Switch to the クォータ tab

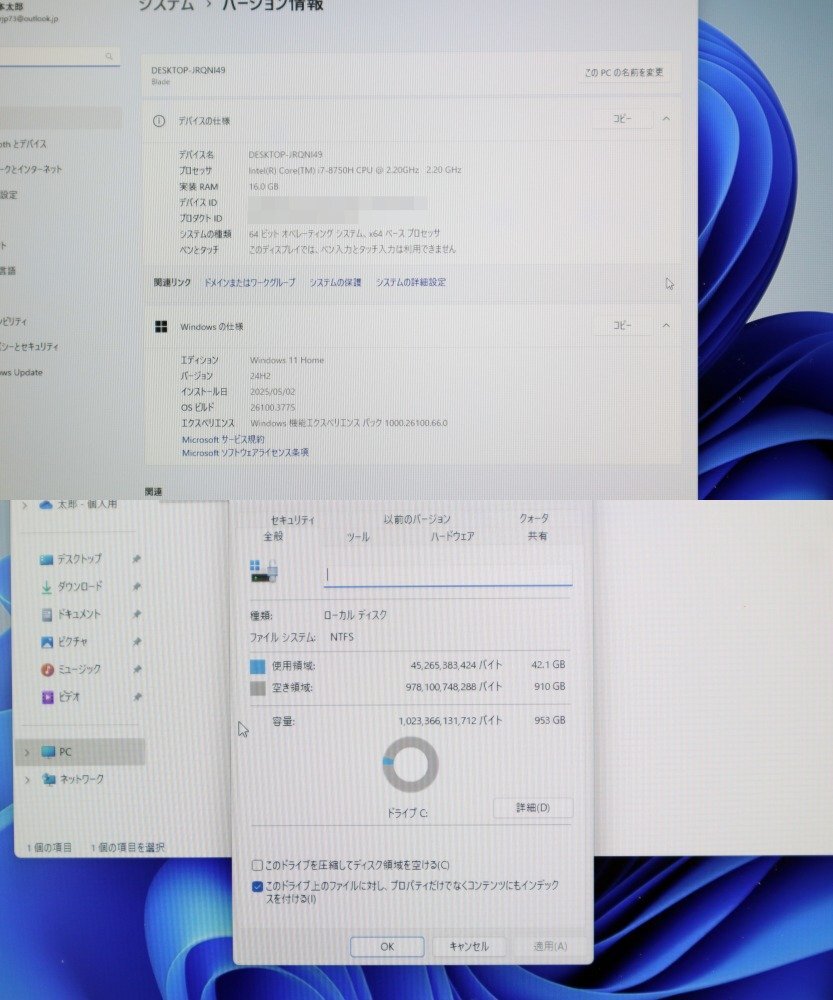[534, 518]
